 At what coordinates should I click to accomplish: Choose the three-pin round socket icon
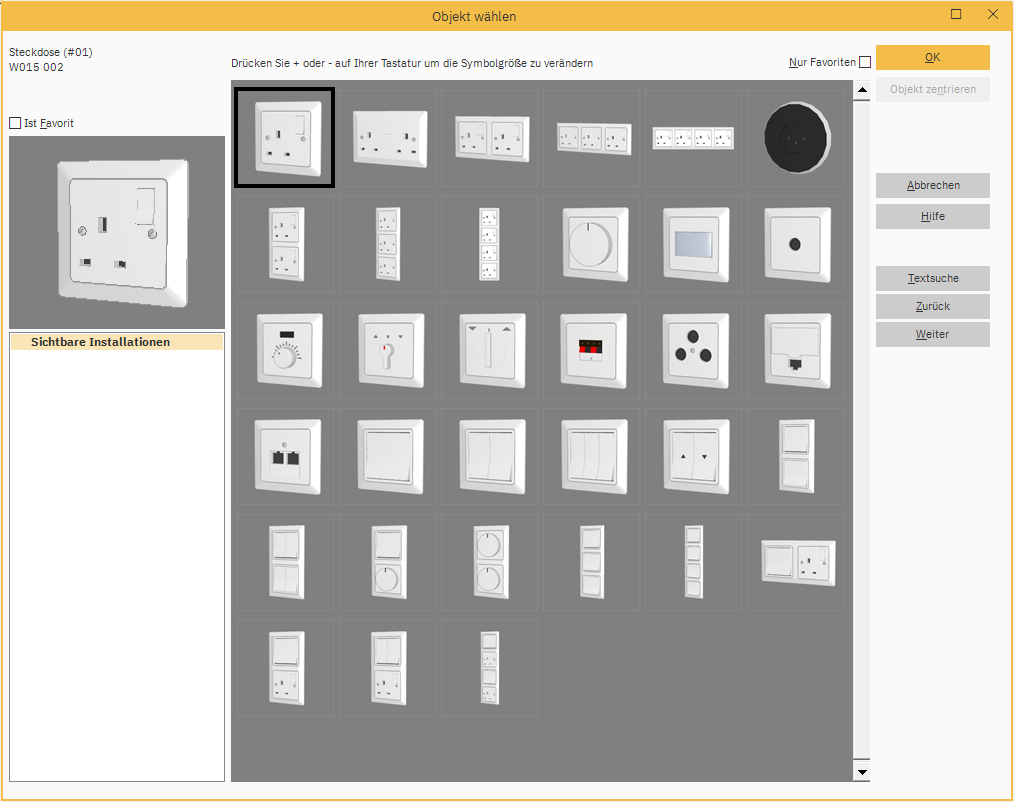pos(693,352)
